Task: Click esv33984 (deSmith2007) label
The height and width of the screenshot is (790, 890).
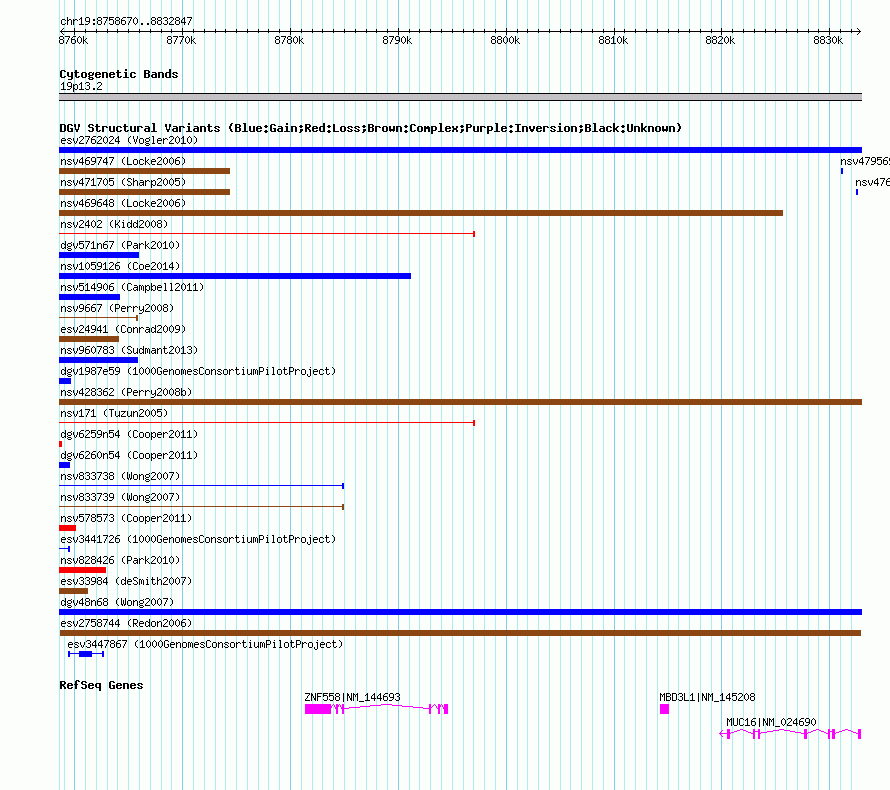Action: coord(126,581)
